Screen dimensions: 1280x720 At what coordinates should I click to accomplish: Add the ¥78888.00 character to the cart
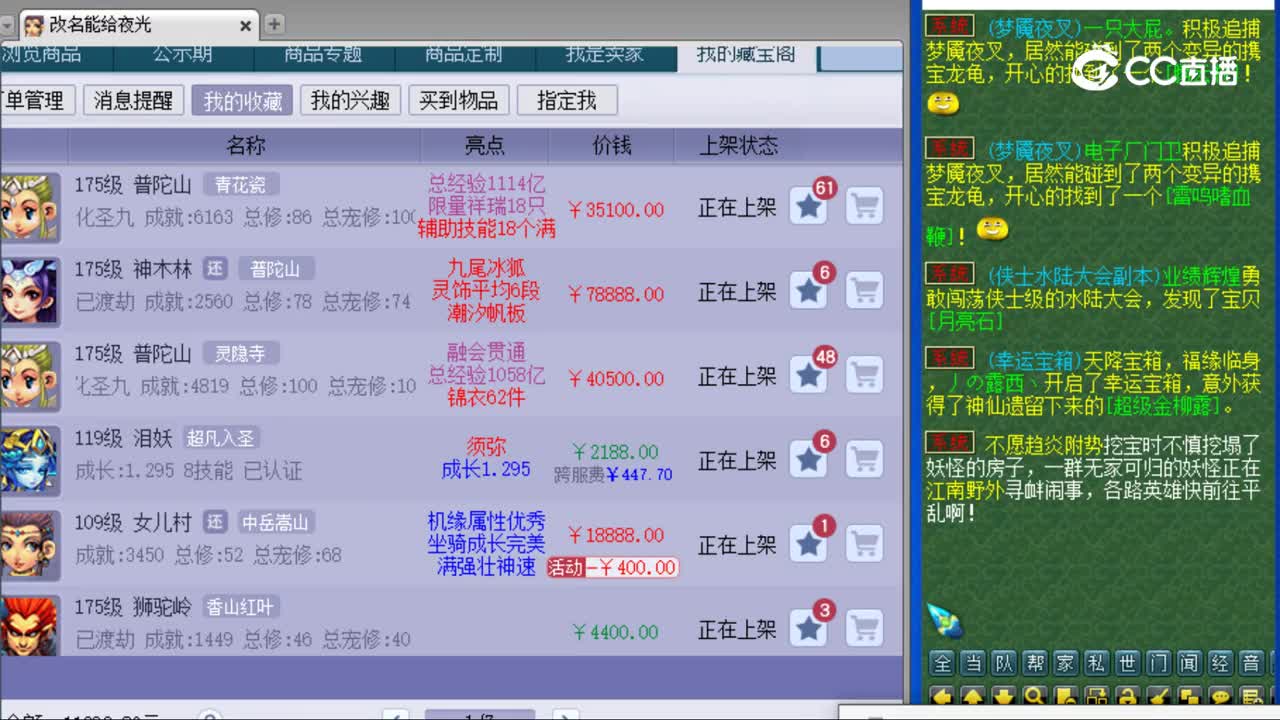(864, 291)
